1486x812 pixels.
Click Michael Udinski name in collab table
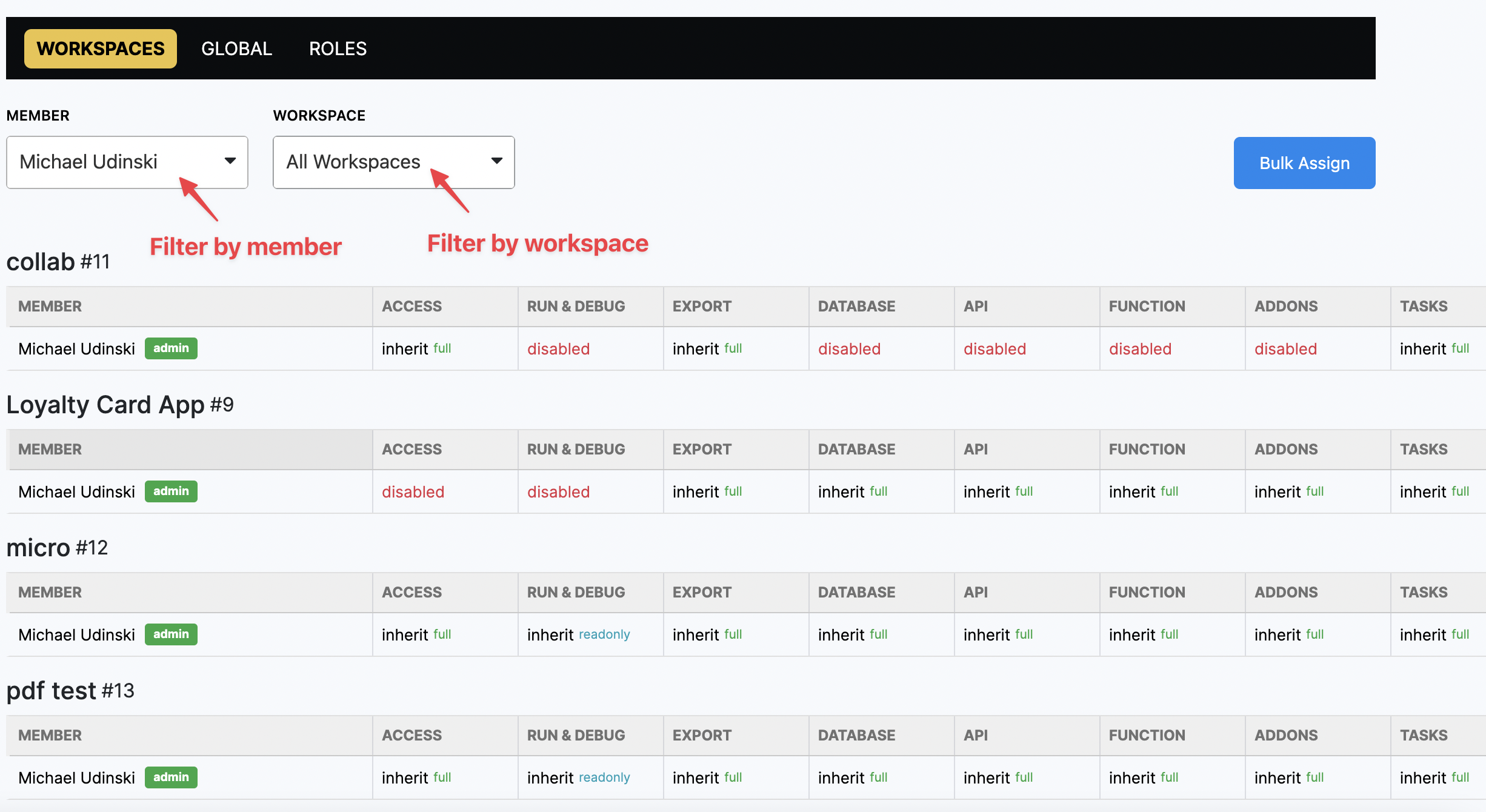click(x=76, y=349)
